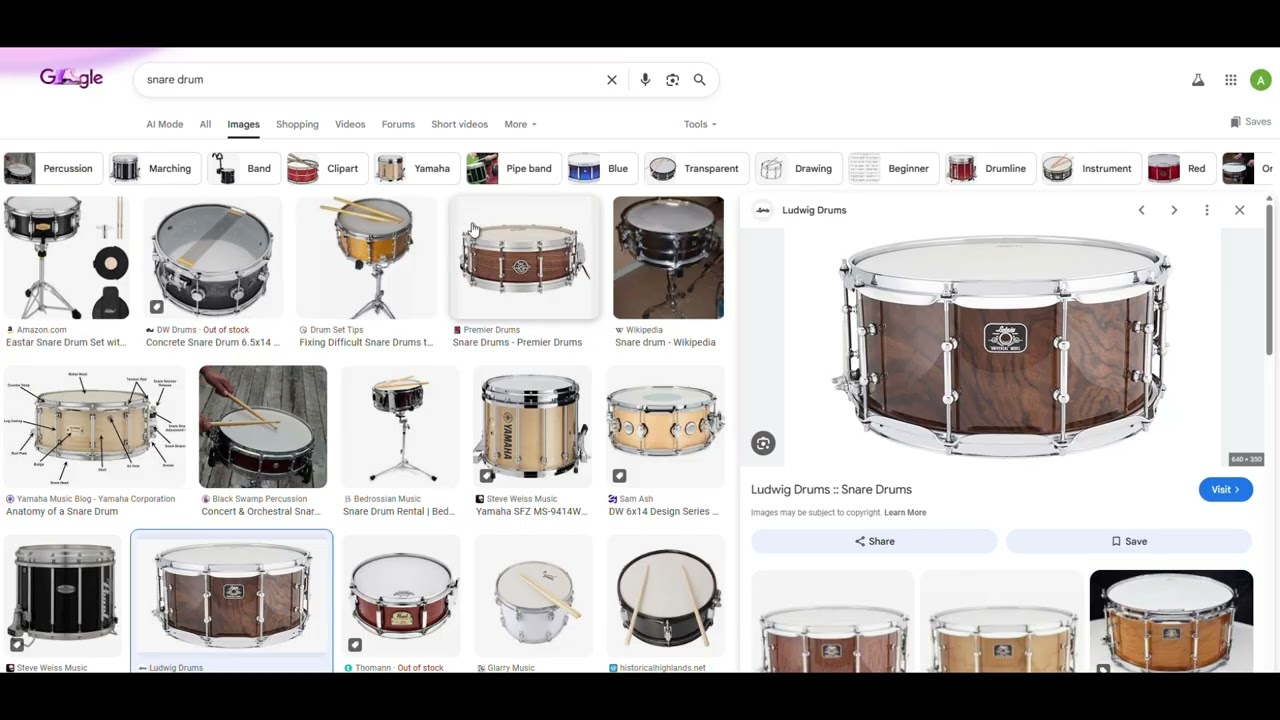
Task: Switch to AI Mode tab
Action: (165, 124)
